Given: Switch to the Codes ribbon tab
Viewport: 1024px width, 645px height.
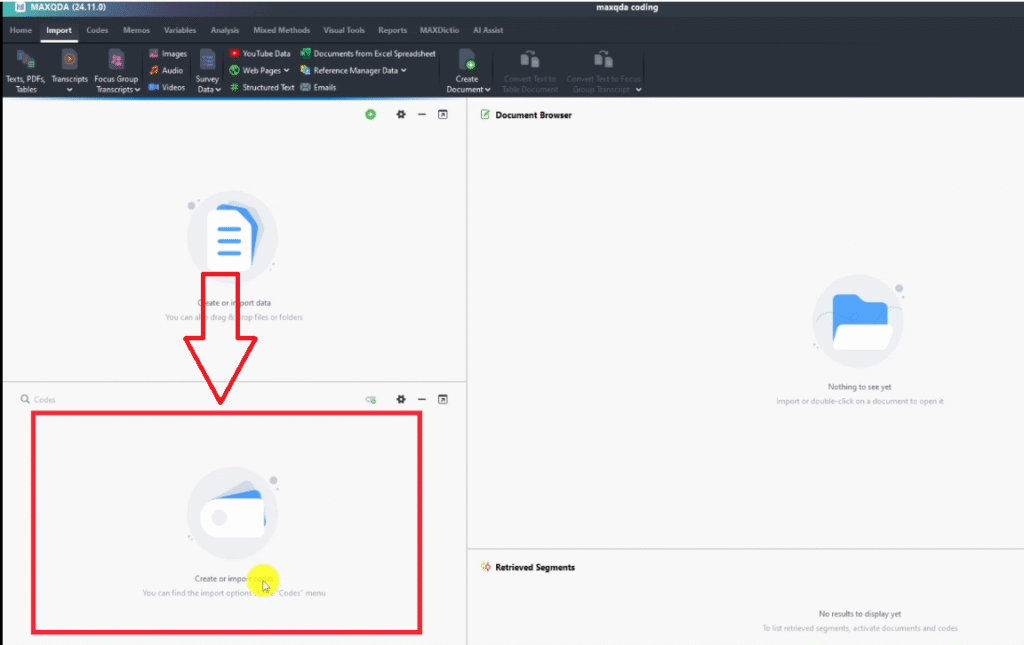Looking at the screenshot, I should [97, 30].
